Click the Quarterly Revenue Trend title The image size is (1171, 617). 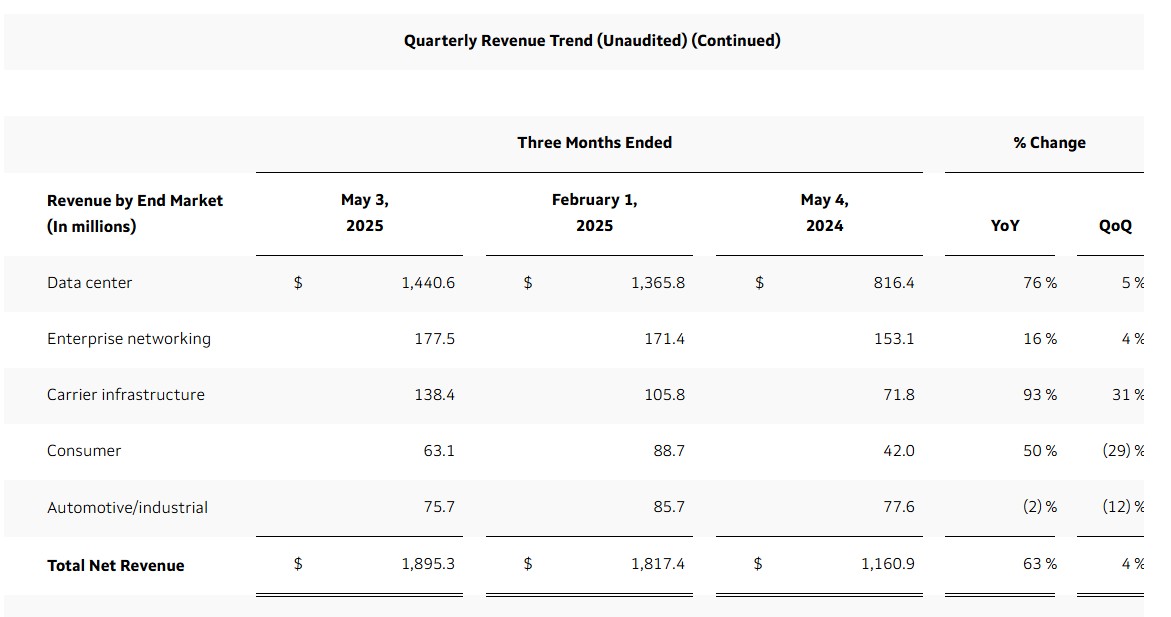pyautogui.click(x=592, y=41)
